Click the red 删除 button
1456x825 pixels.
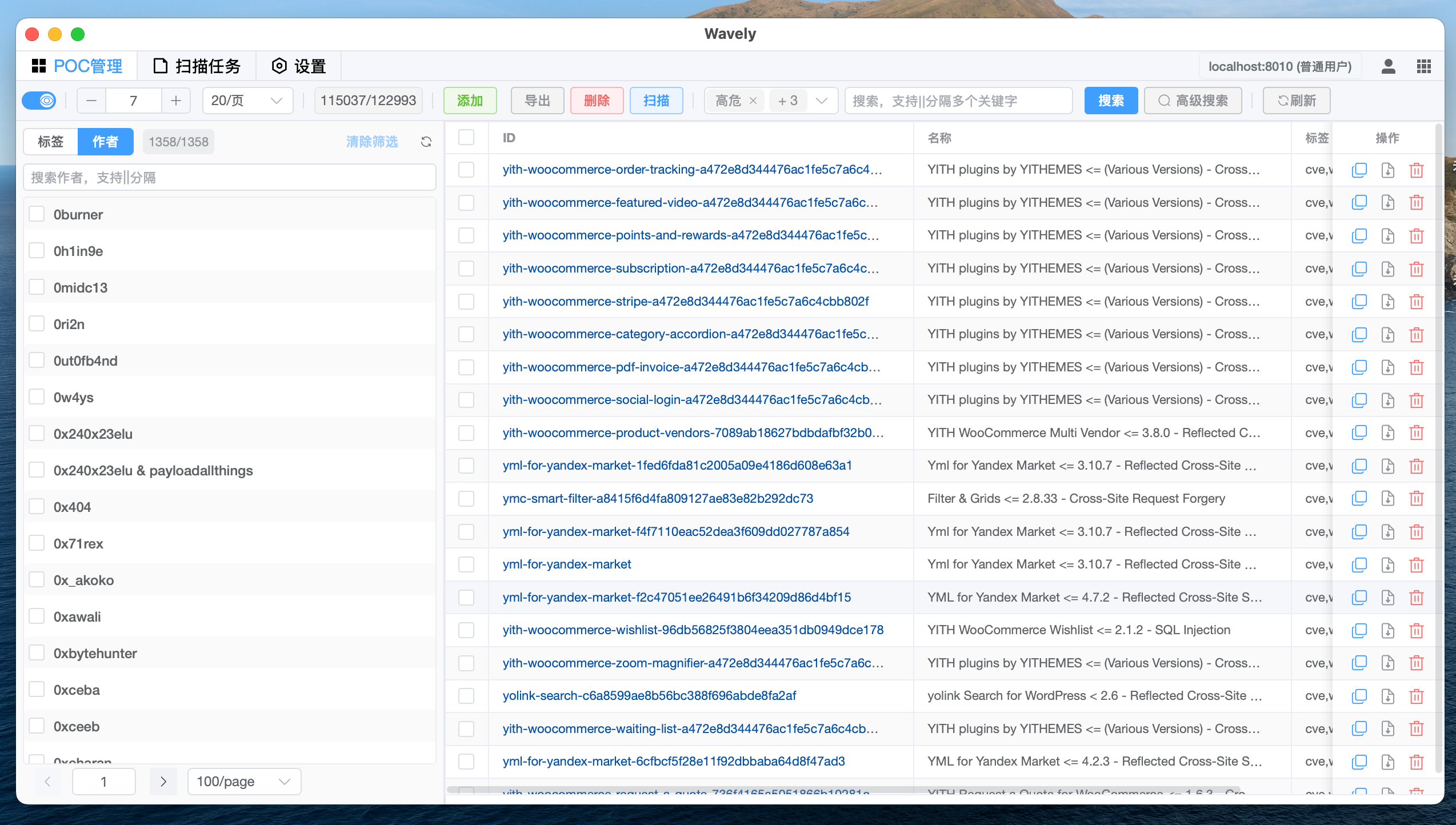pos(597,101)
